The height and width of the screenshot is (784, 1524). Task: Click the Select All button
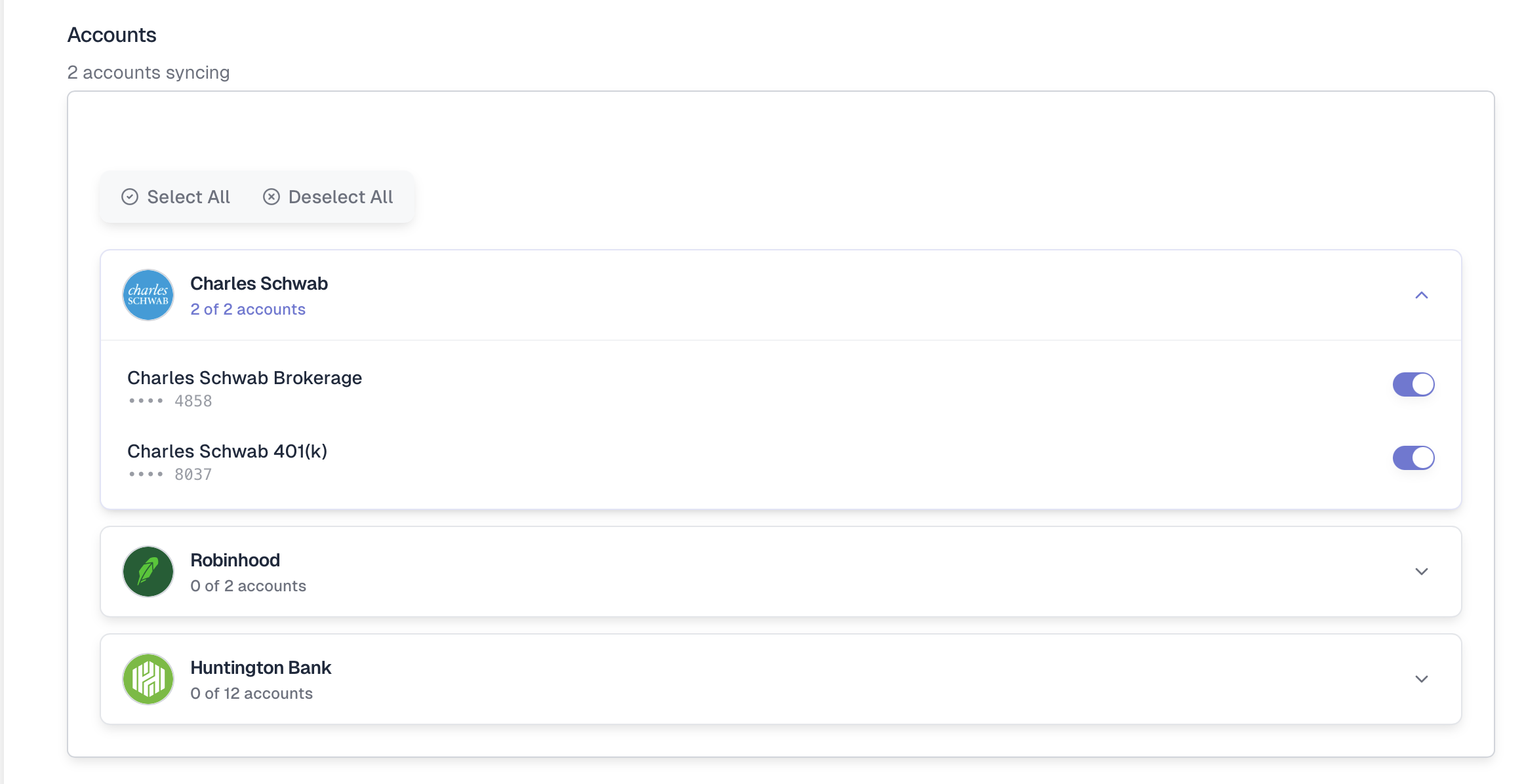pos(175,197)
